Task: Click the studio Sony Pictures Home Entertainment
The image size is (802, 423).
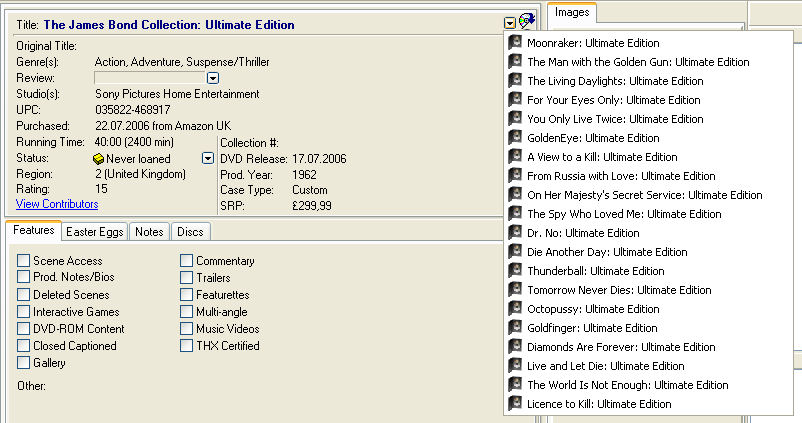Action: [x=177, y=94]
